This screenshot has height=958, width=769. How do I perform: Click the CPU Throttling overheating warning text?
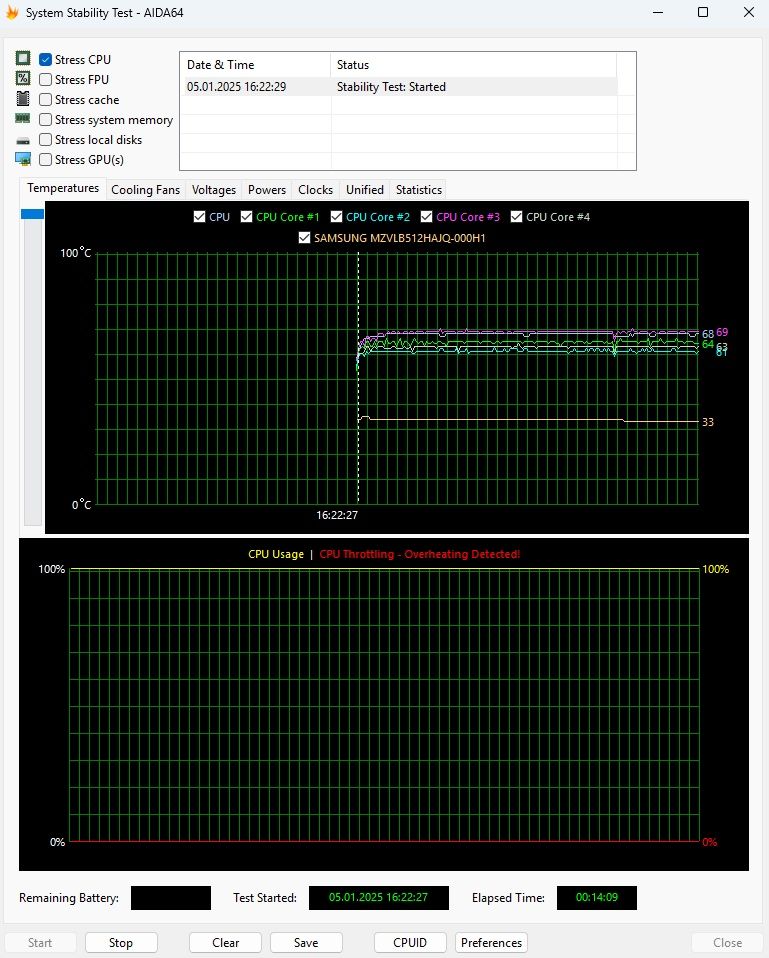point(420,554)
